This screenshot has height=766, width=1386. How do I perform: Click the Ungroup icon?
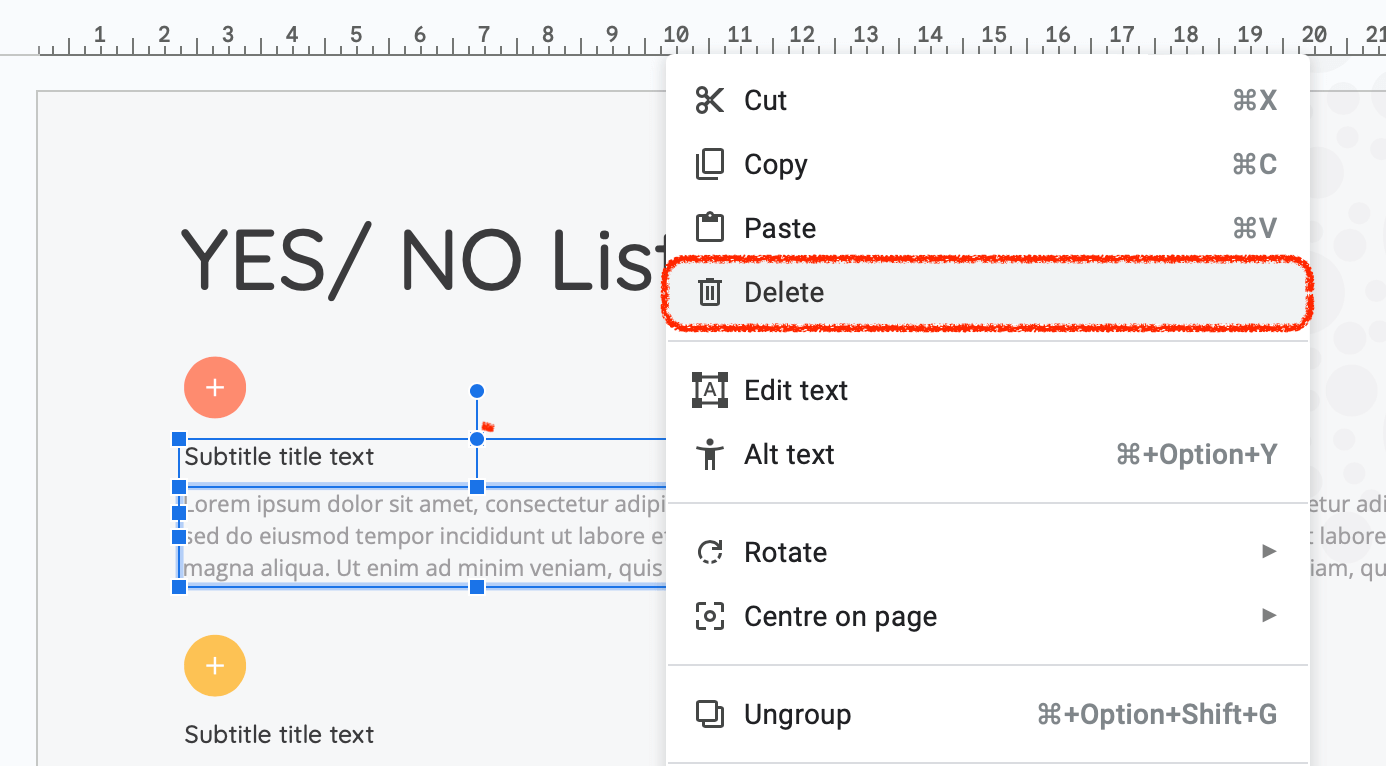[x=709, y=714]
